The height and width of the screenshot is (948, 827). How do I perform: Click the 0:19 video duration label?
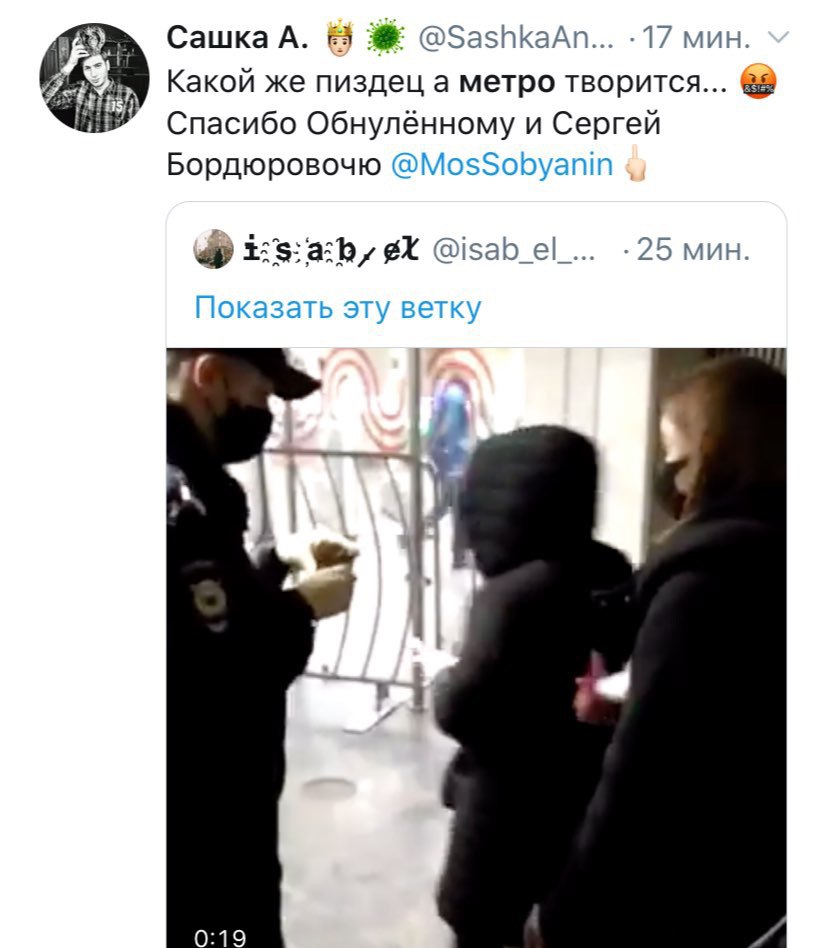(x=220, y=937)
